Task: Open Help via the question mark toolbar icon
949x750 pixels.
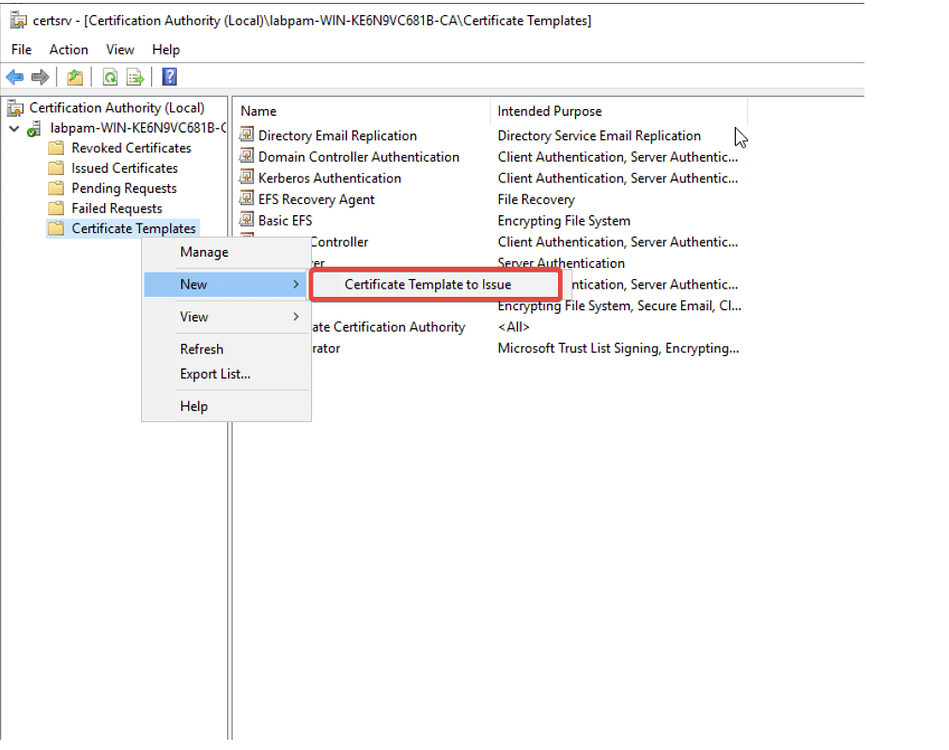Action: [x=168, y=76]
